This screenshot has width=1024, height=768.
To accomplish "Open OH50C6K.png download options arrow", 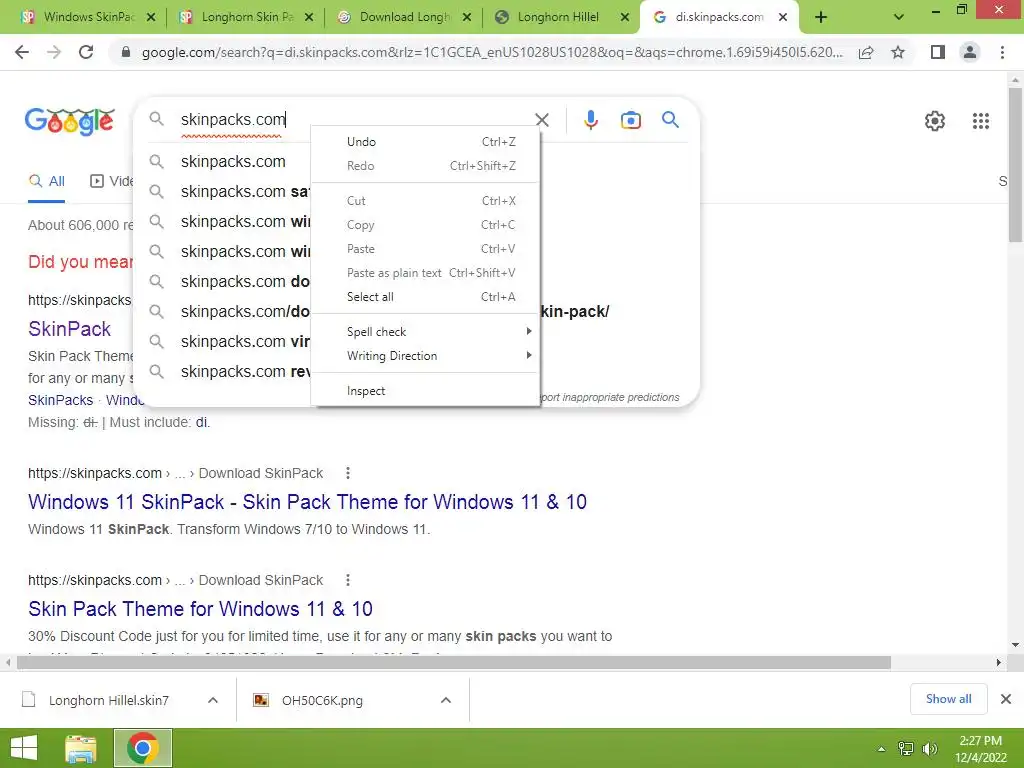I will click(446, 700).
